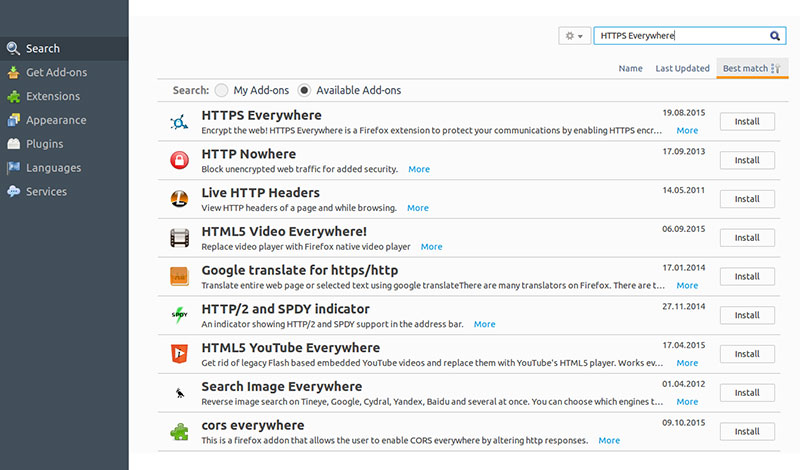Click the Search Image Everywhere icon
The width and height of the screenshot is (800, 470).
coord(180,393)
